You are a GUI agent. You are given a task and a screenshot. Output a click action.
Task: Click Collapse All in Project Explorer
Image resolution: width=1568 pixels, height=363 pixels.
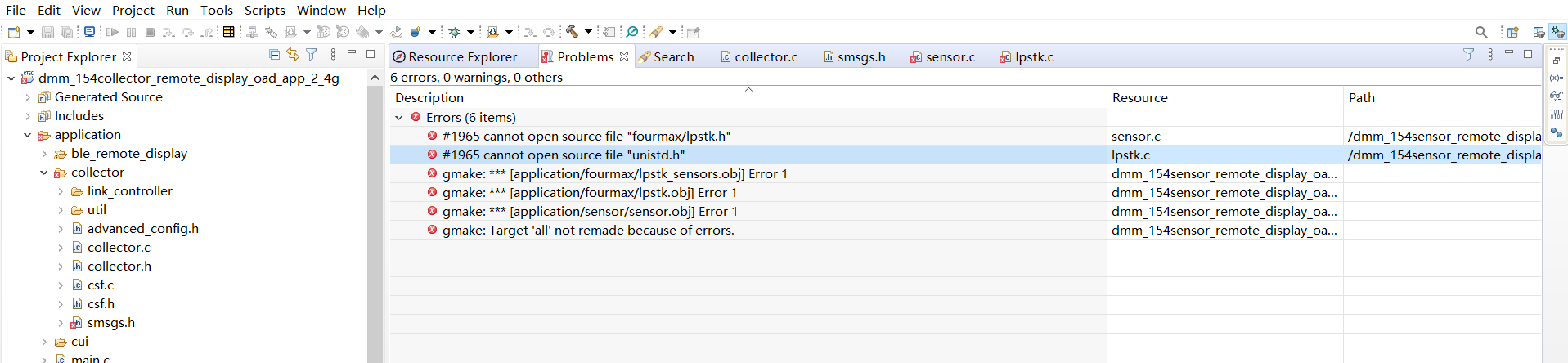click(274, 55)
